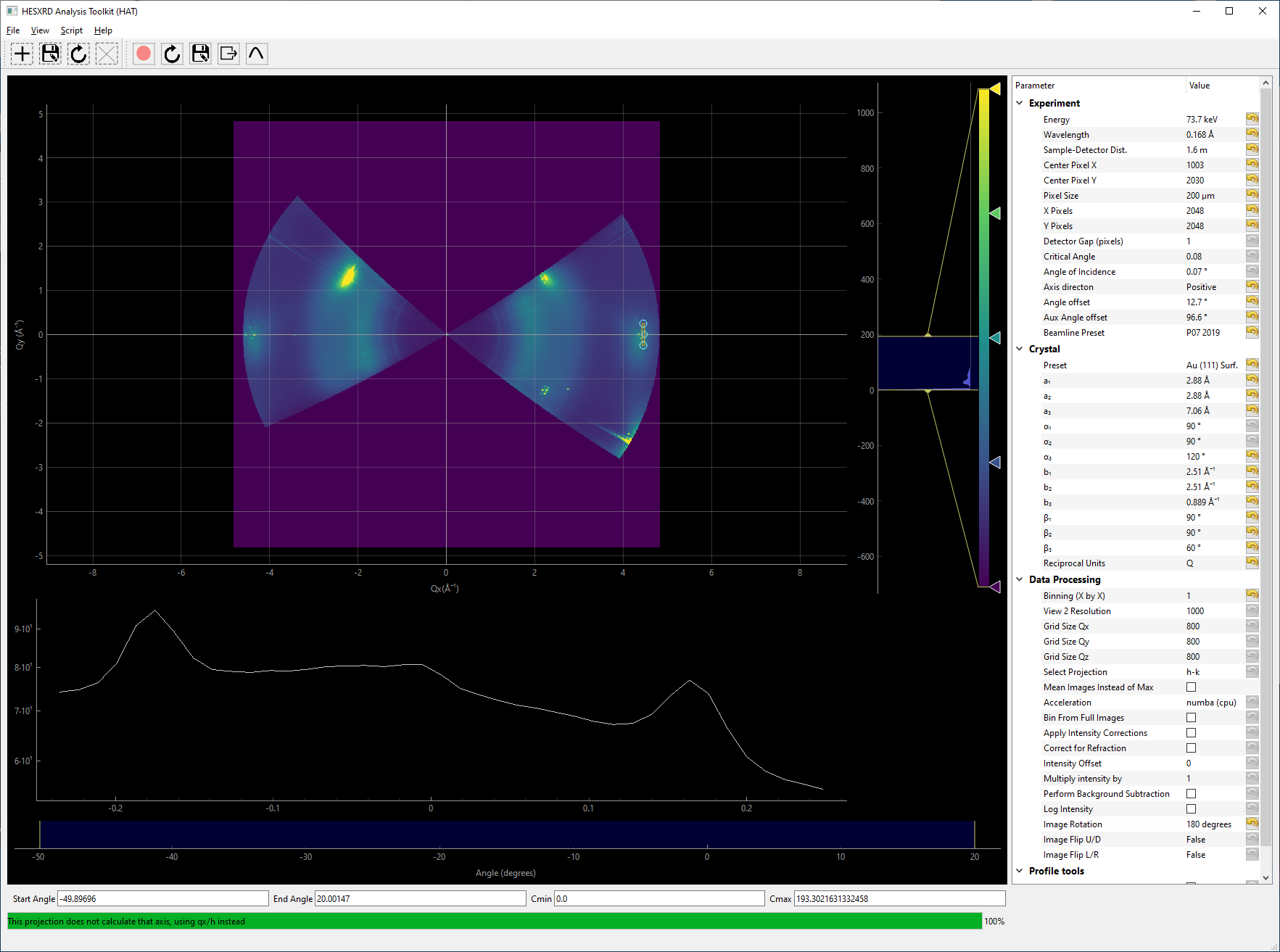Enable Mean Images Instead of Max checkbox
1280x952 pixels.
[x=1191, y=687]
